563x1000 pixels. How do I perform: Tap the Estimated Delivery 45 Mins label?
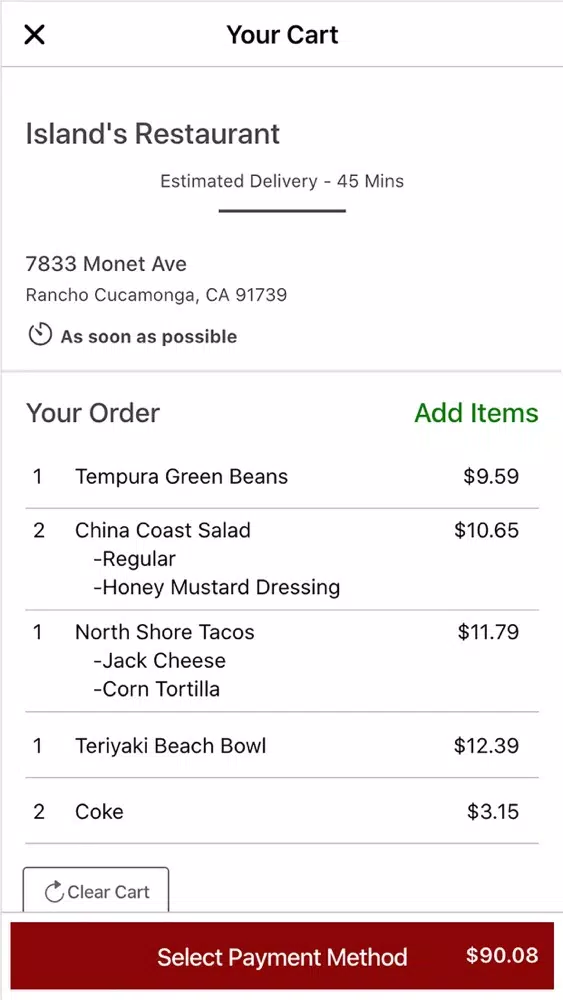pos(282,181)
